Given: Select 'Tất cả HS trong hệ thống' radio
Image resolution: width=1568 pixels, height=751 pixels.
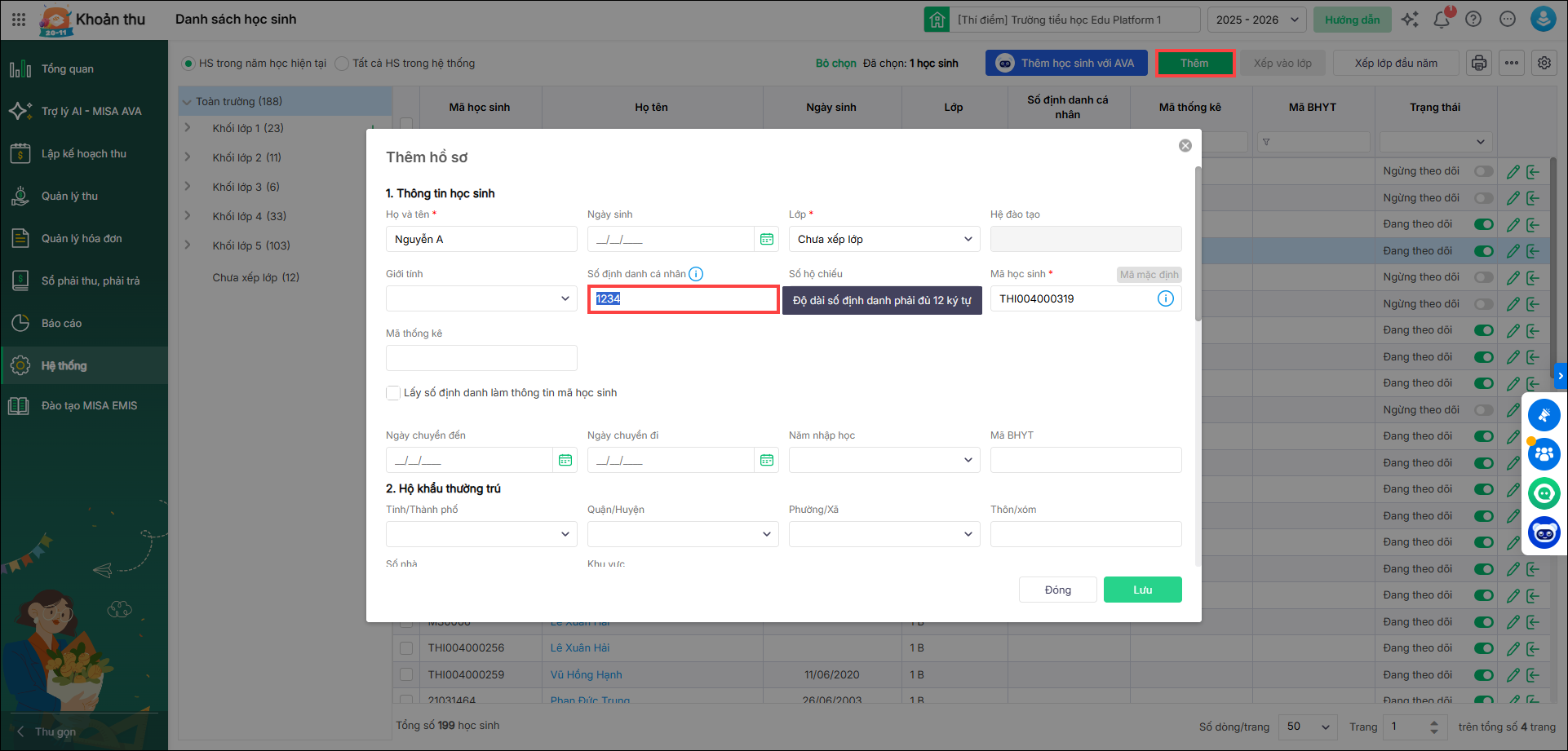Looking at the screenshot, I should pos(343,64).
